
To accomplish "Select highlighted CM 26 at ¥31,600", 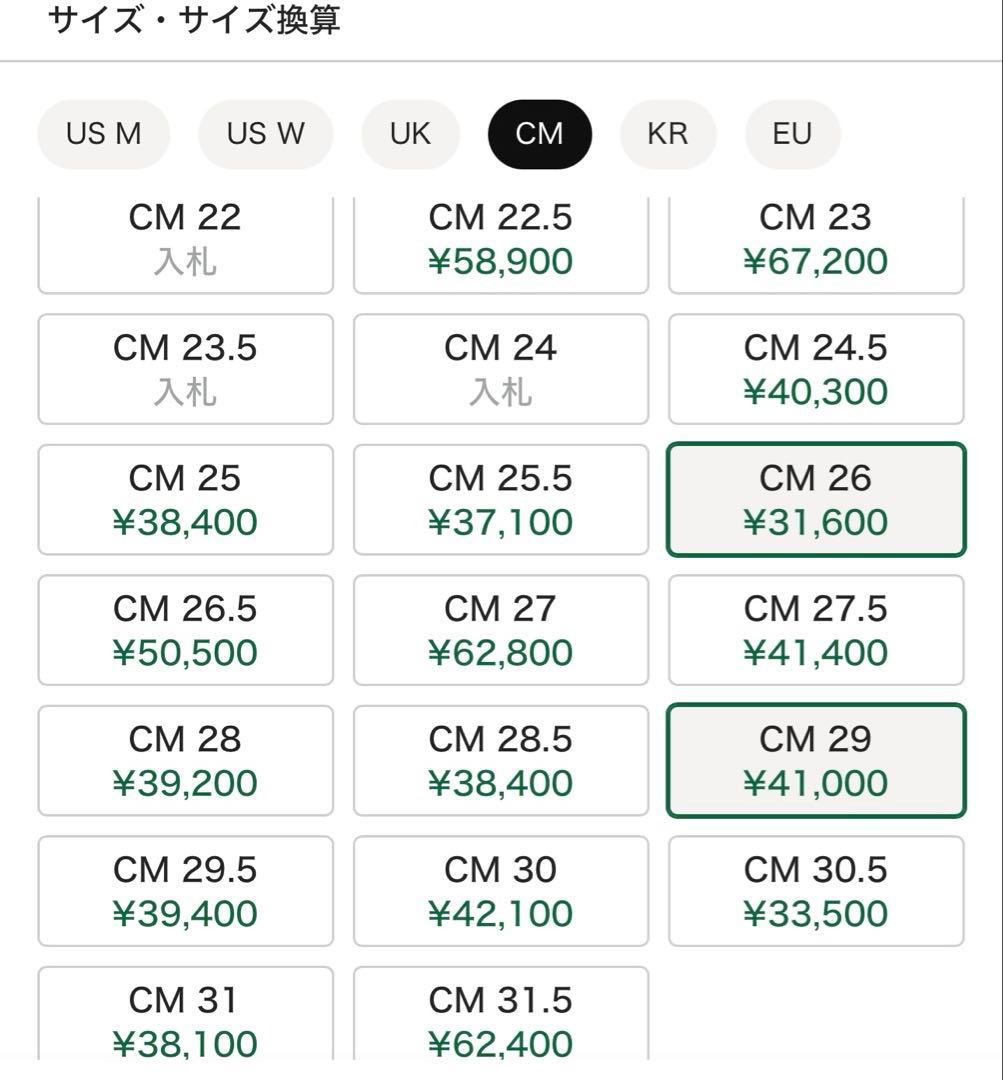I will (815, 499).
